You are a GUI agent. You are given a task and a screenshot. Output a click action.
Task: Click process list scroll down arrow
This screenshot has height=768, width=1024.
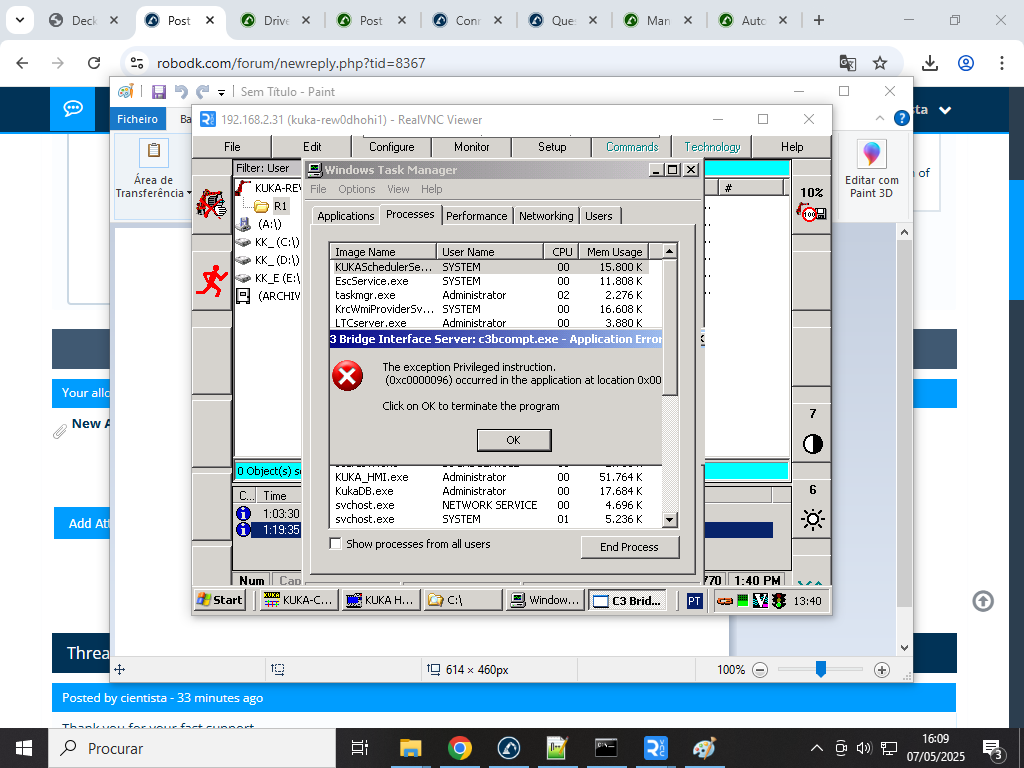click(669, 520)
